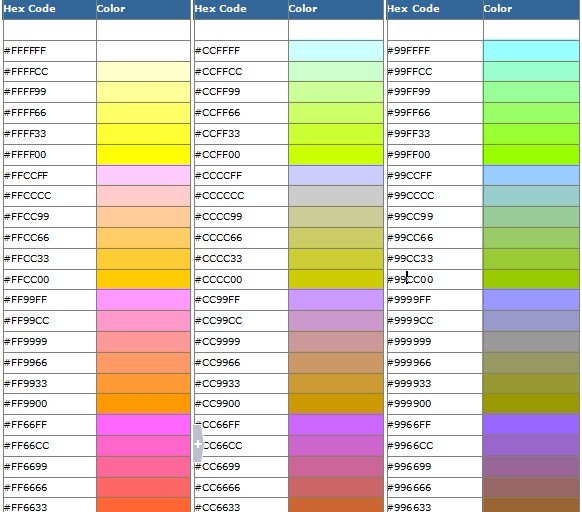Viewport: 582px width, 512px height.
Task: Click the #CCCC99 hex code cell
Action: coord(241,217)
